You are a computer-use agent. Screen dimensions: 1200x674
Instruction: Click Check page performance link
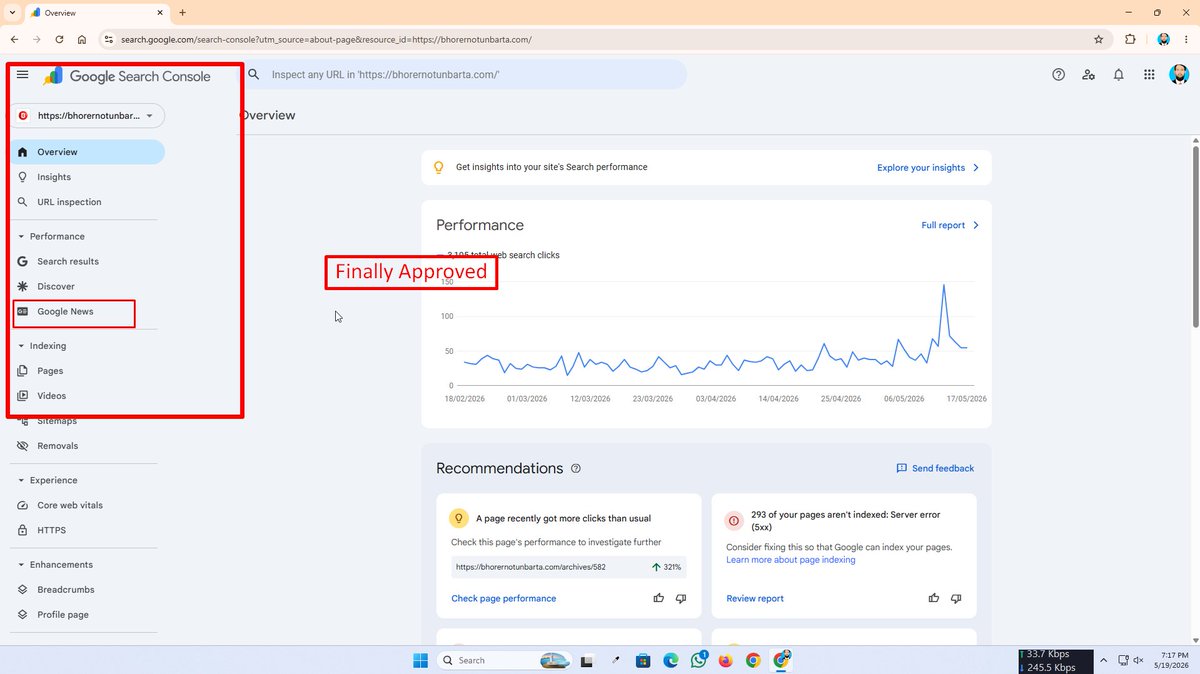pyautogui.click(x=504, y=599)
